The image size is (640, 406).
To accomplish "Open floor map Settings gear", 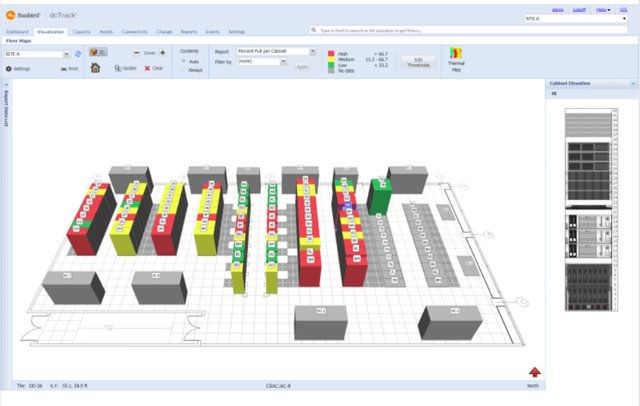I will (x=18, y=69).
